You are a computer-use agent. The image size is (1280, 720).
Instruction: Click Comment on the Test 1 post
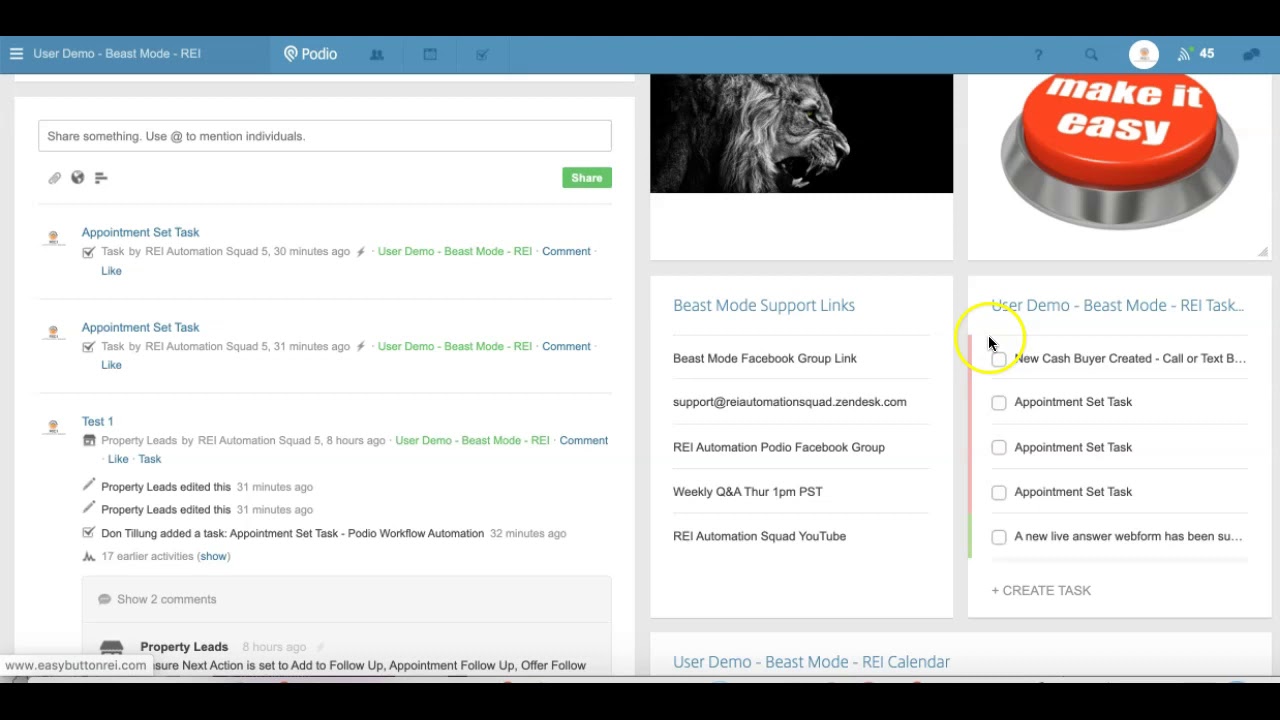pyautogui.click(x=584, y=440)
